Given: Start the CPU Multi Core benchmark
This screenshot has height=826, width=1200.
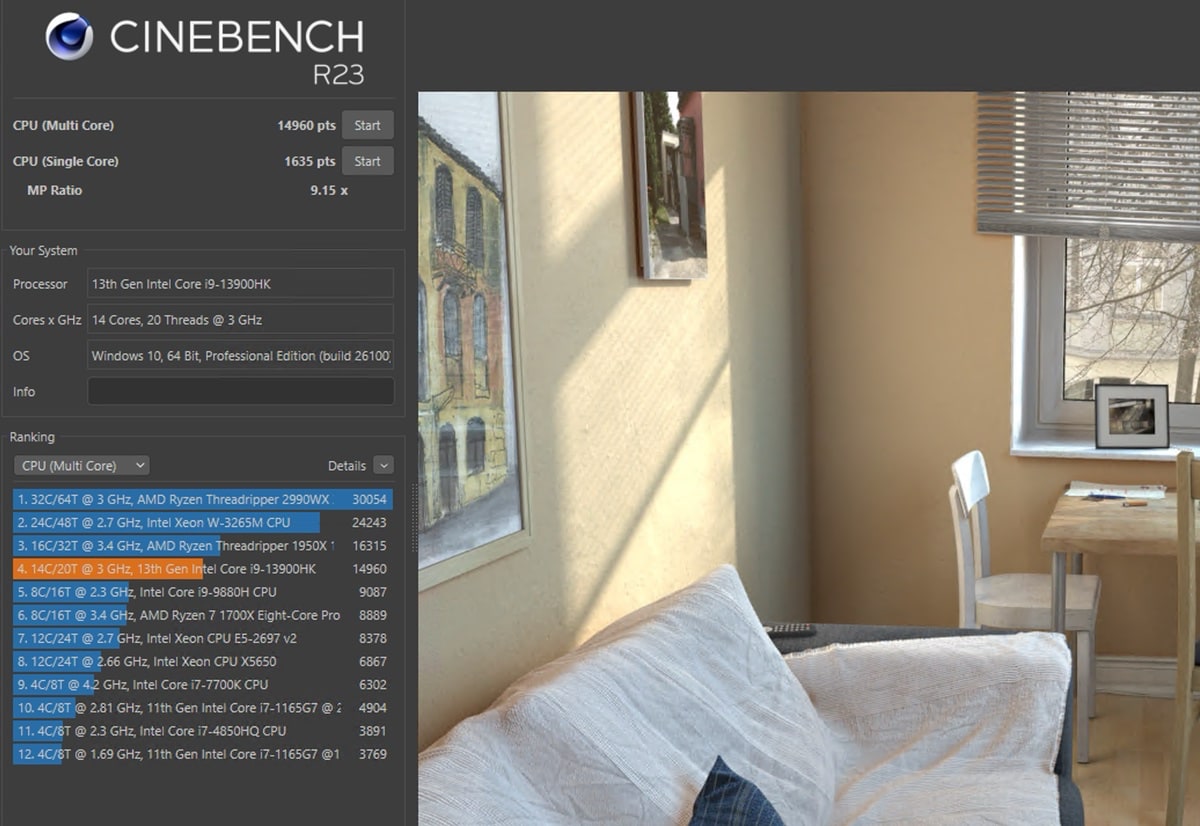Looking at the screenshot, I should (x=367, y=125).
